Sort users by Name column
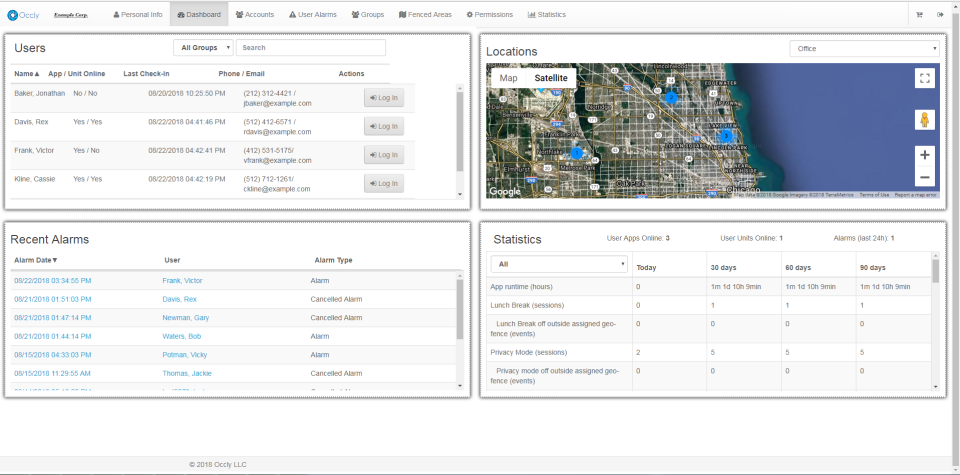 [26, 73]
